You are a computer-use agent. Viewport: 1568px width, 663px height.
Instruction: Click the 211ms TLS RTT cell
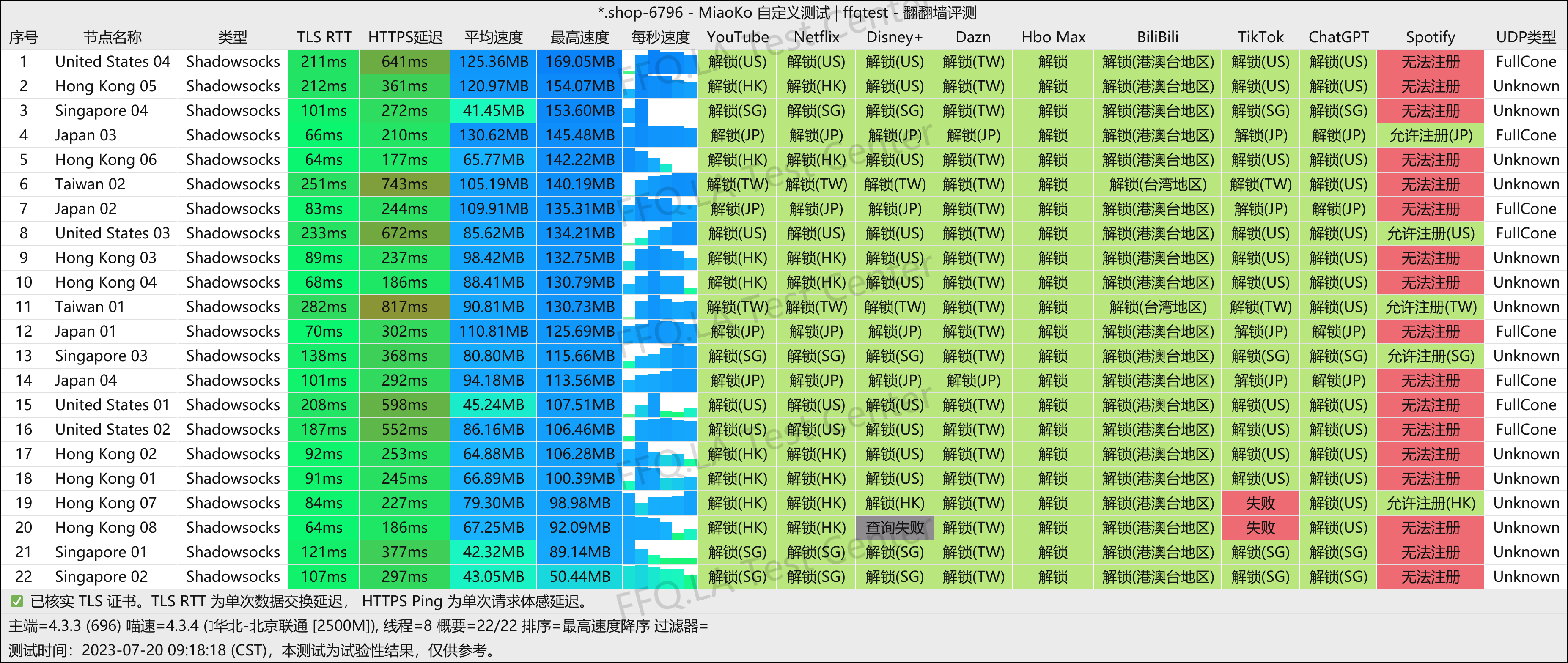coord(324,61)
